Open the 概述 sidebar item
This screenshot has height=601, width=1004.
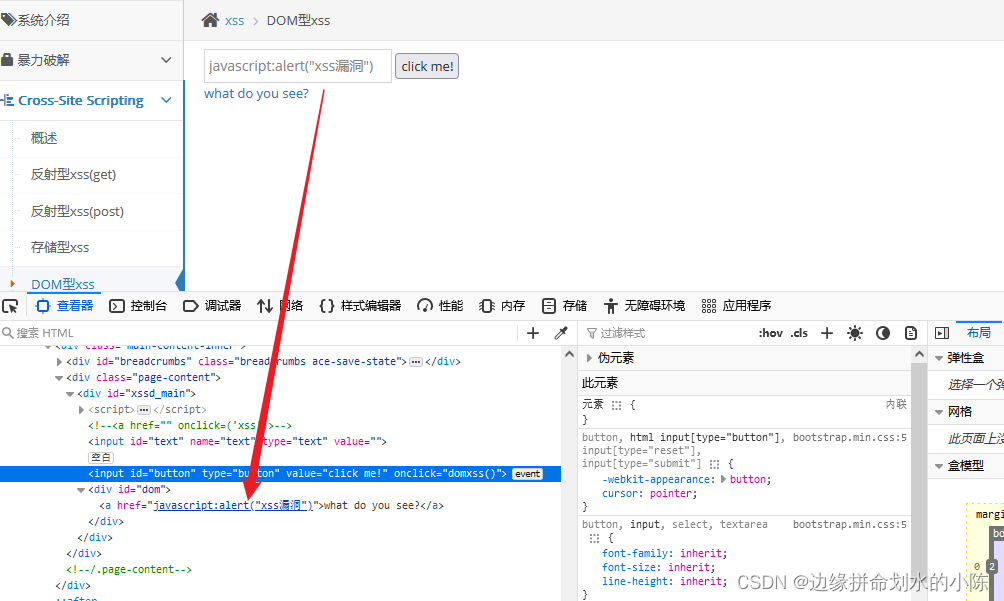[x=44, y=138]
